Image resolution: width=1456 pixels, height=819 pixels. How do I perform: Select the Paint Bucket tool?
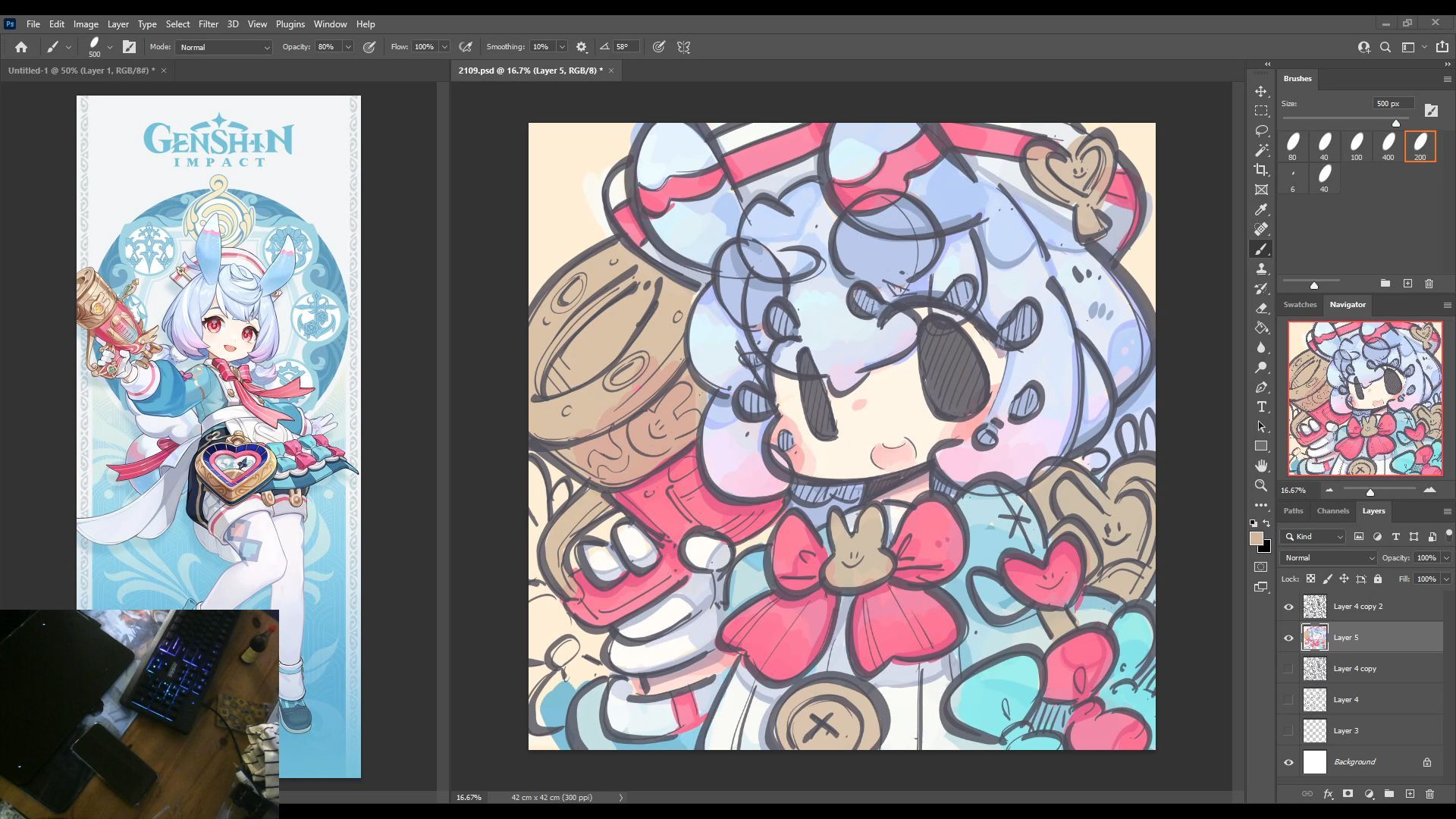click(x=1261, y=328)
